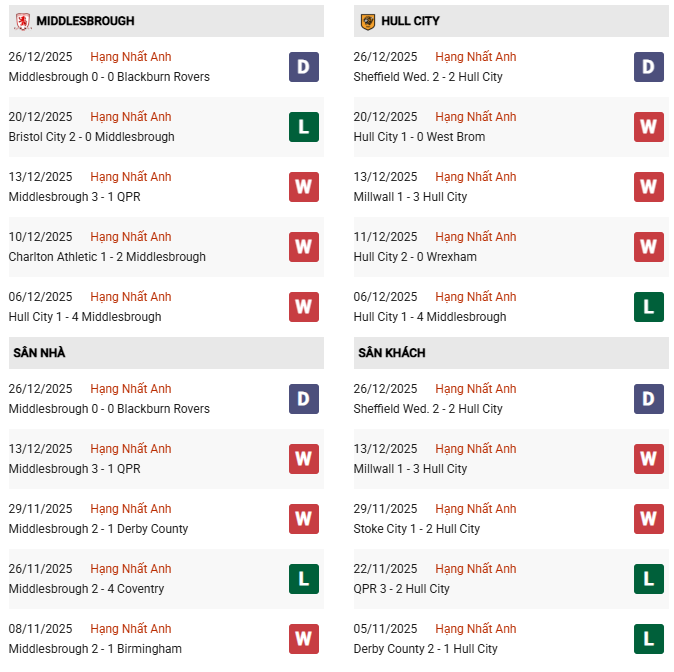674x672 pixels.
Task: Click loss badge for QPR 3-2 Hull City
Action: 648,579
